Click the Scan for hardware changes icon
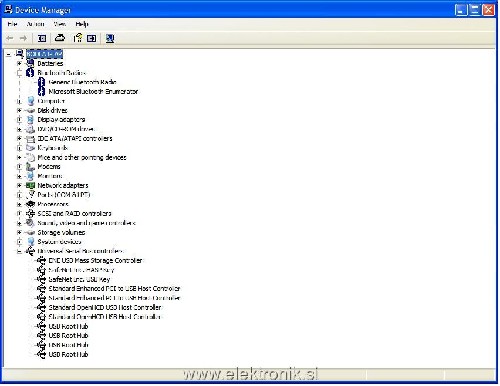 click(110, 38)
